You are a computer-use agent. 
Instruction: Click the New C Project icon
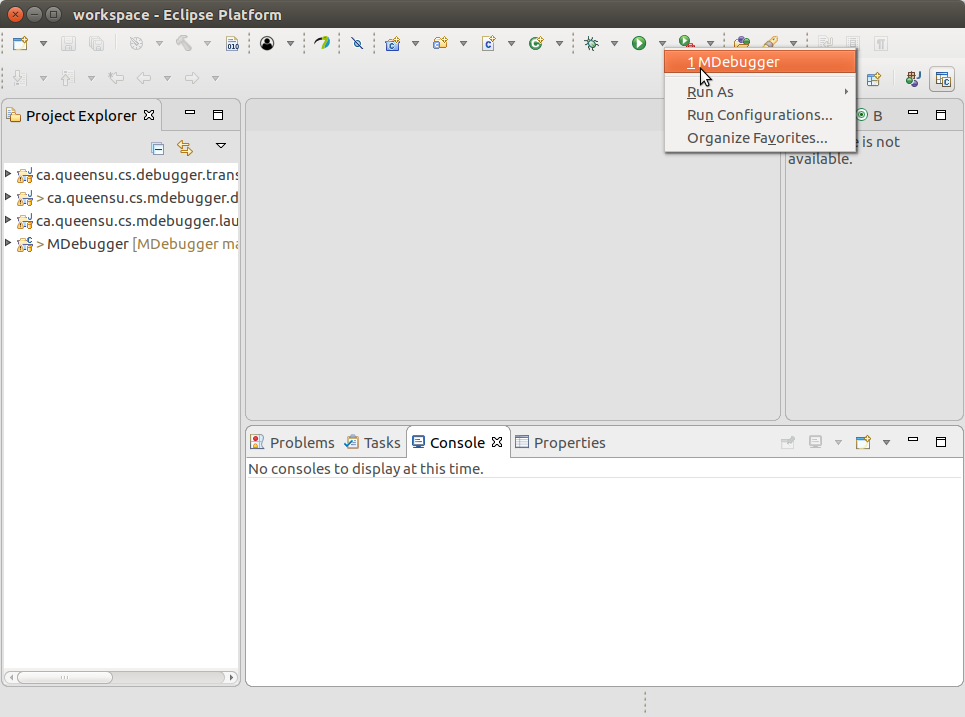393,43
